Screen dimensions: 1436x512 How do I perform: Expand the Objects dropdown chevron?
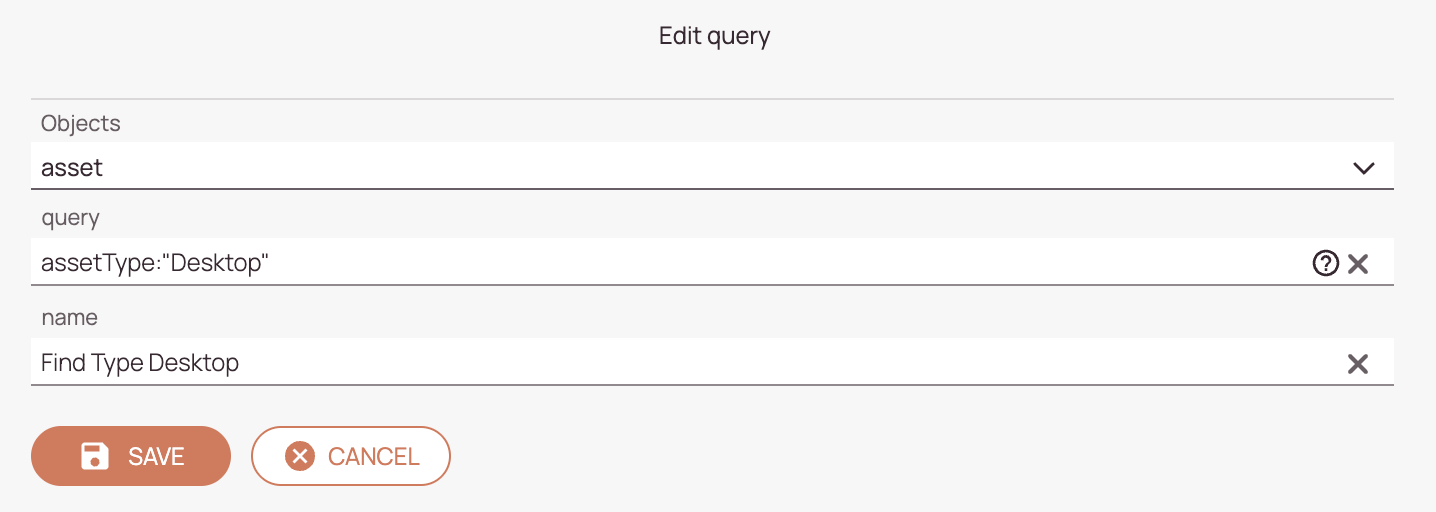click(x=1364, y=168)
